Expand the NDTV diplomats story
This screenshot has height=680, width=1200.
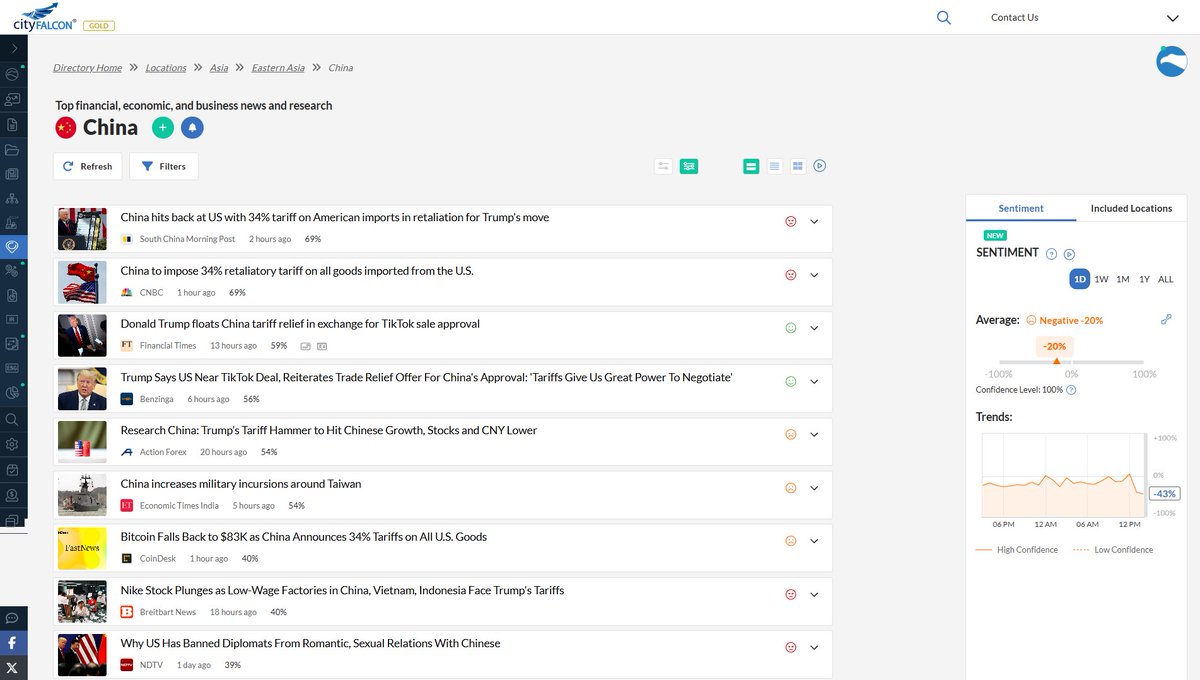coord(814,647)
